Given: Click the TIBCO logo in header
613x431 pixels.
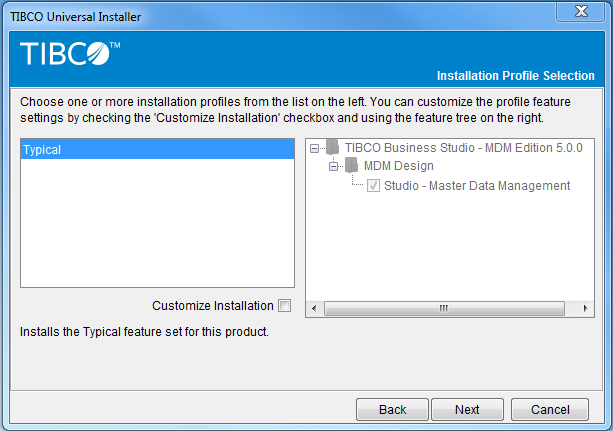Looking at the screenshot, I should 70,54.
